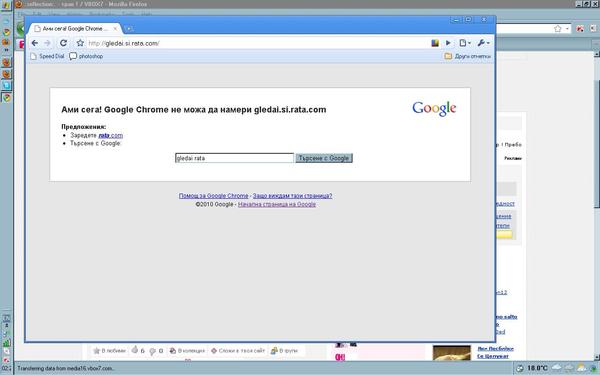
Task: Click Сложи в твоя сайт on the Firefox page
Action: [238, 351]
